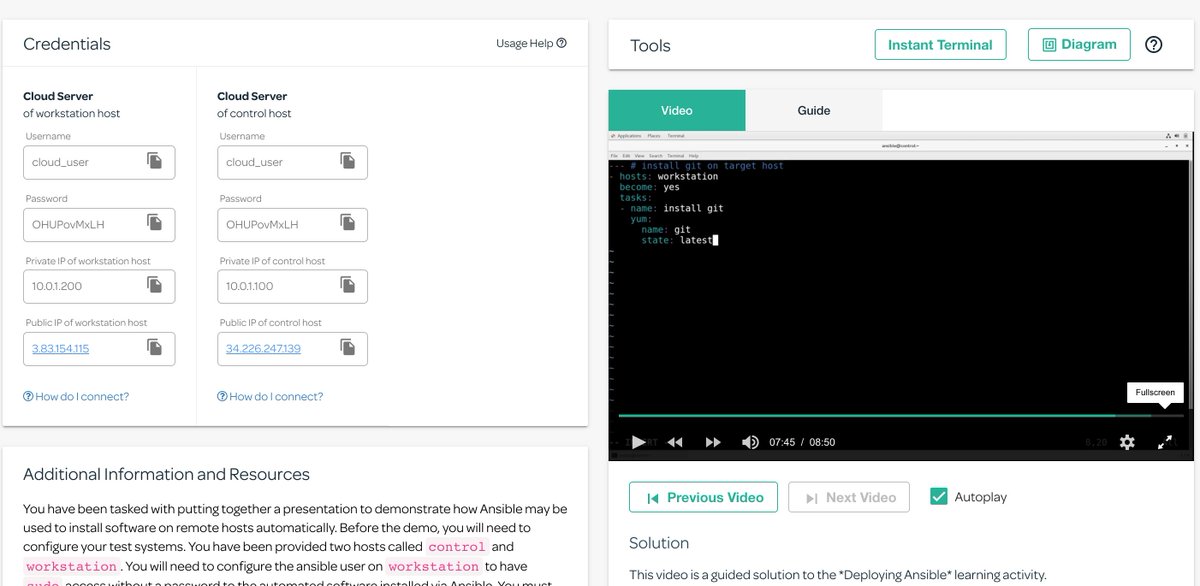Copy control private IP 10.0.1.100
This screenshot has height=586, width=1200.
click(x=347, y=285)
